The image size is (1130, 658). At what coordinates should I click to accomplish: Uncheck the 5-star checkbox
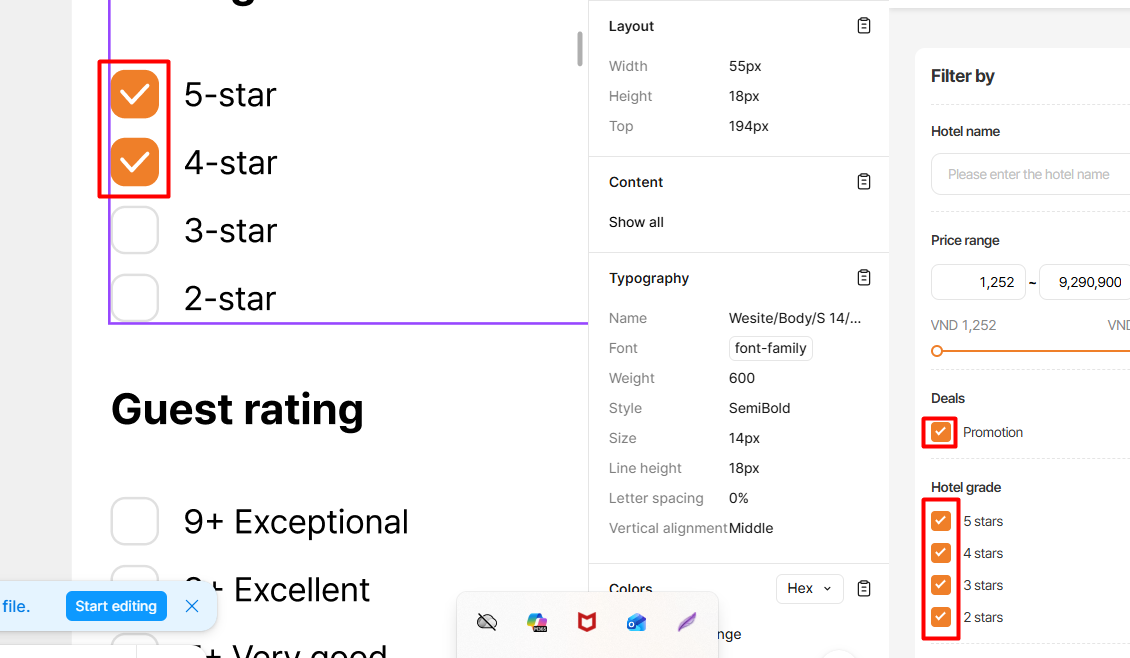pos(135,94)
